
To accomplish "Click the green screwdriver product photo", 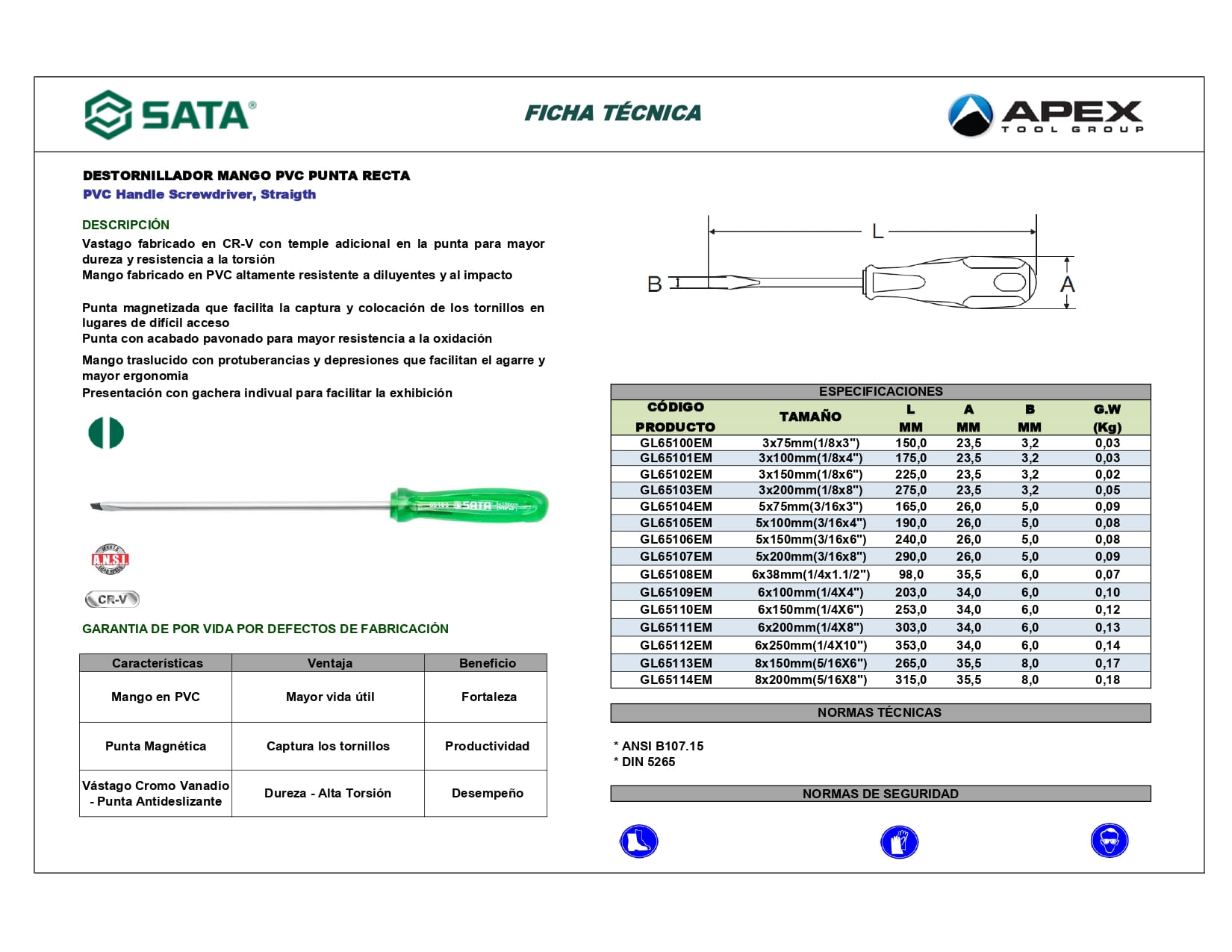I will pos(320,505).
